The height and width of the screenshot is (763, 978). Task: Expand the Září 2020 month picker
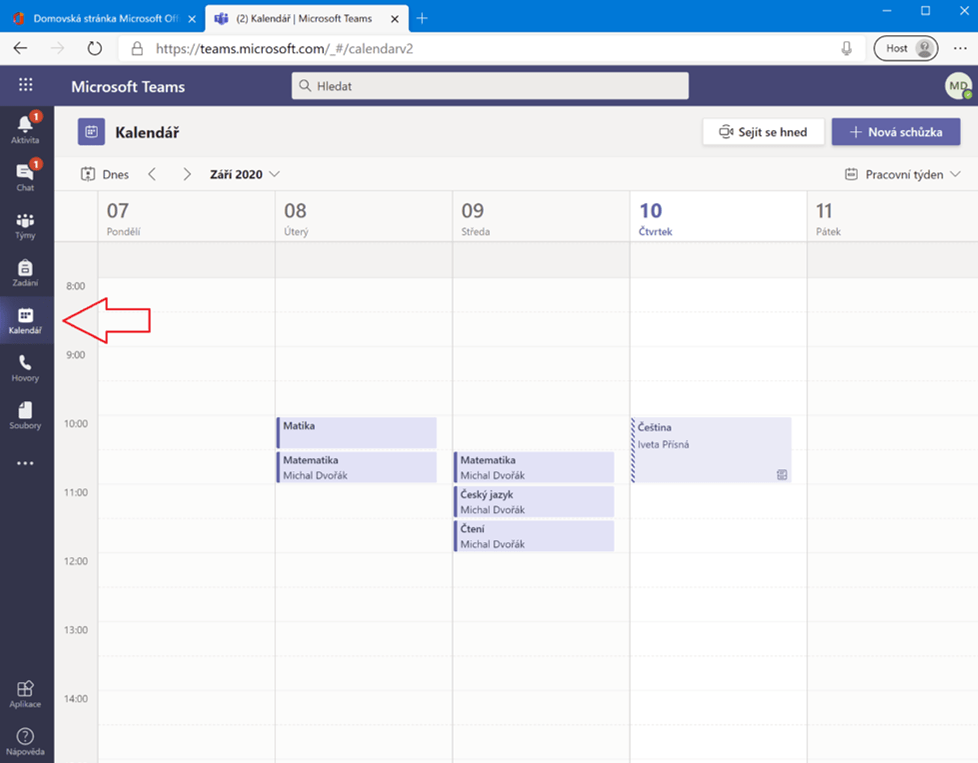[x=244, y=174]
